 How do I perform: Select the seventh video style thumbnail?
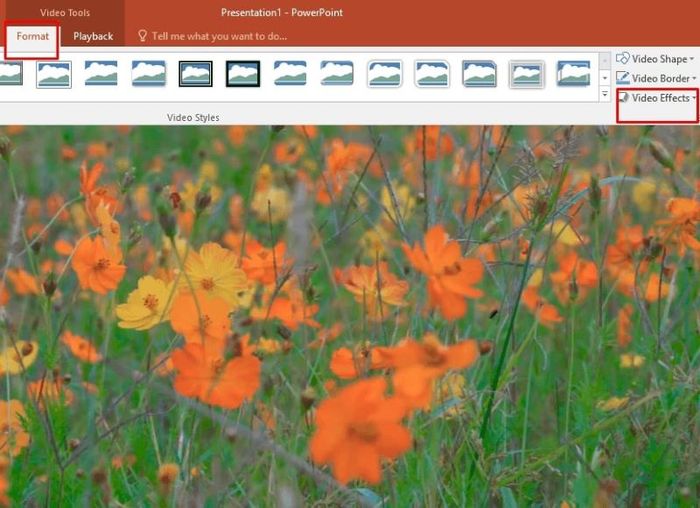(x=290, y=73)
